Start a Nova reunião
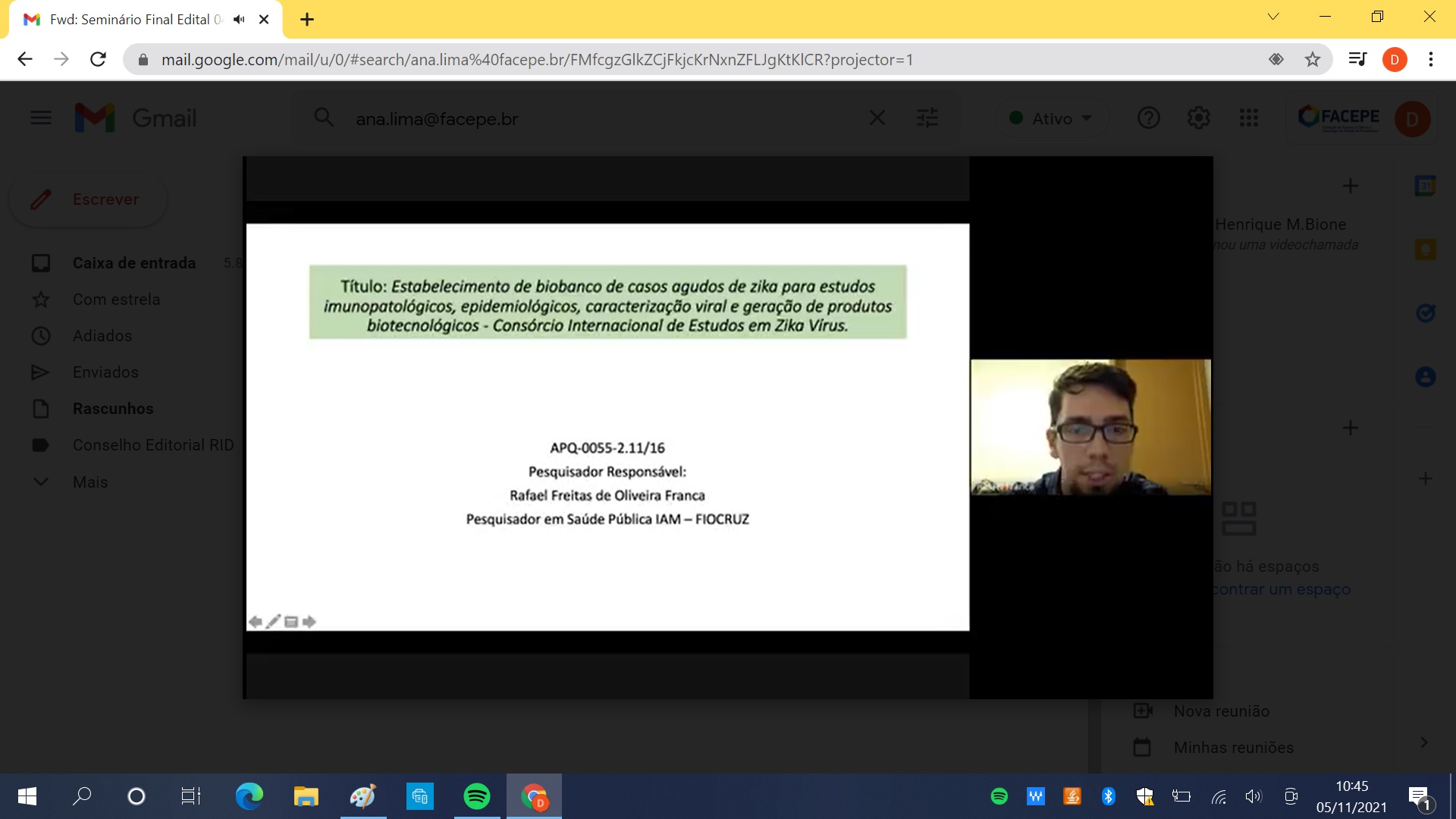 (1221, 711)
